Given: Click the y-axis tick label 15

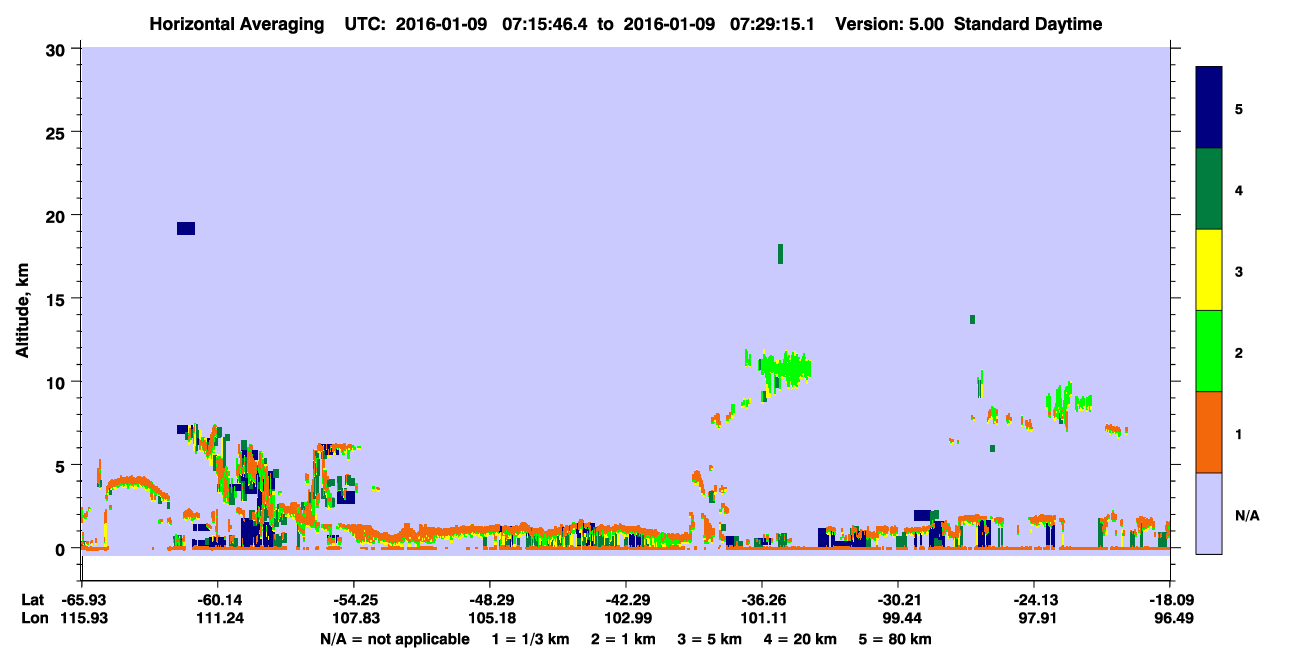Looking at the screenshot, I should coord(57,299).
